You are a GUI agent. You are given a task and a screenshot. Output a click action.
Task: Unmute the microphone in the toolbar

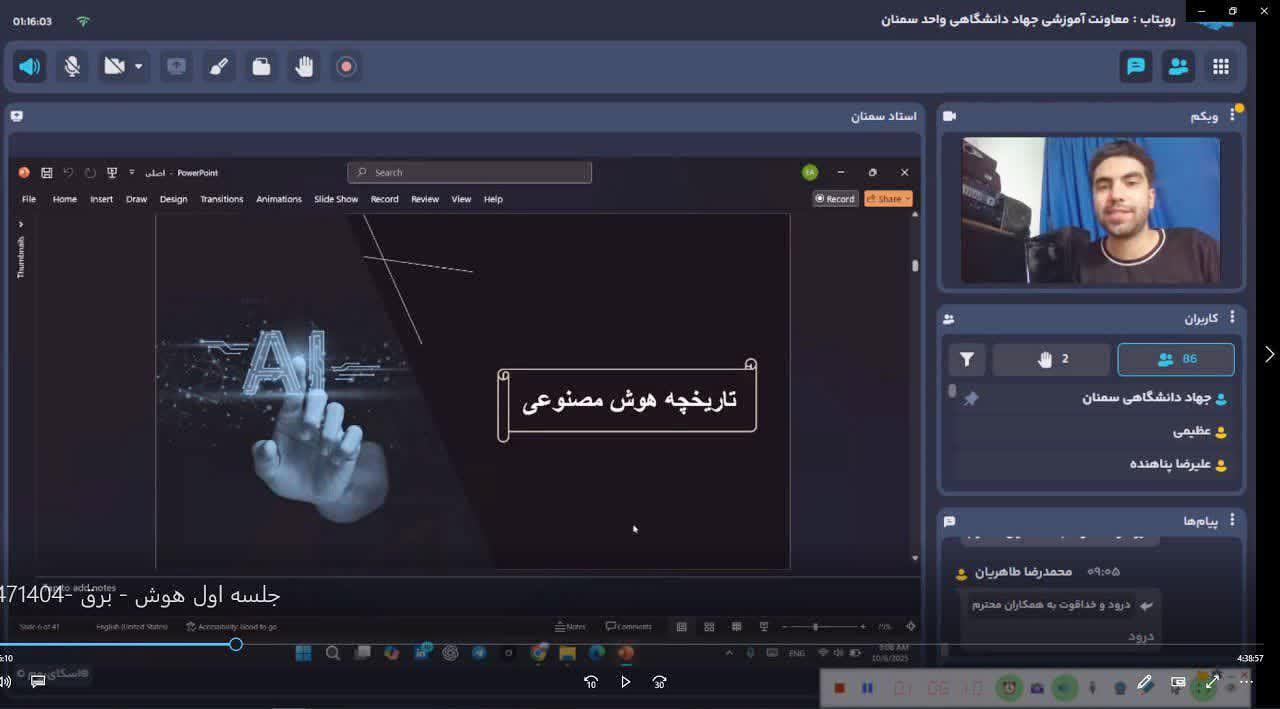click(x=72, y=67)
